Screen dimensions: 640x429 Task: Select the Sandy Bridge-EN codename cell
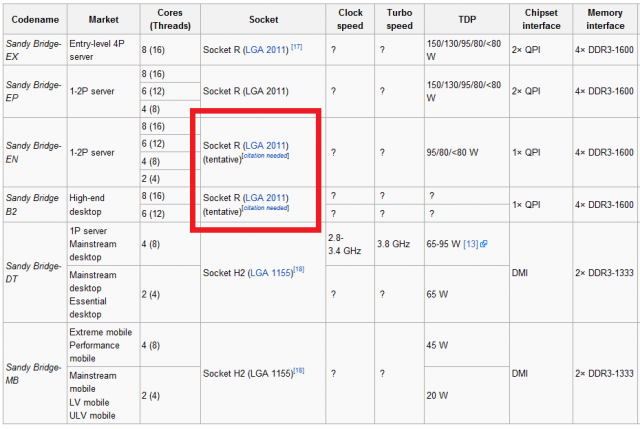(x=35, y=152)
